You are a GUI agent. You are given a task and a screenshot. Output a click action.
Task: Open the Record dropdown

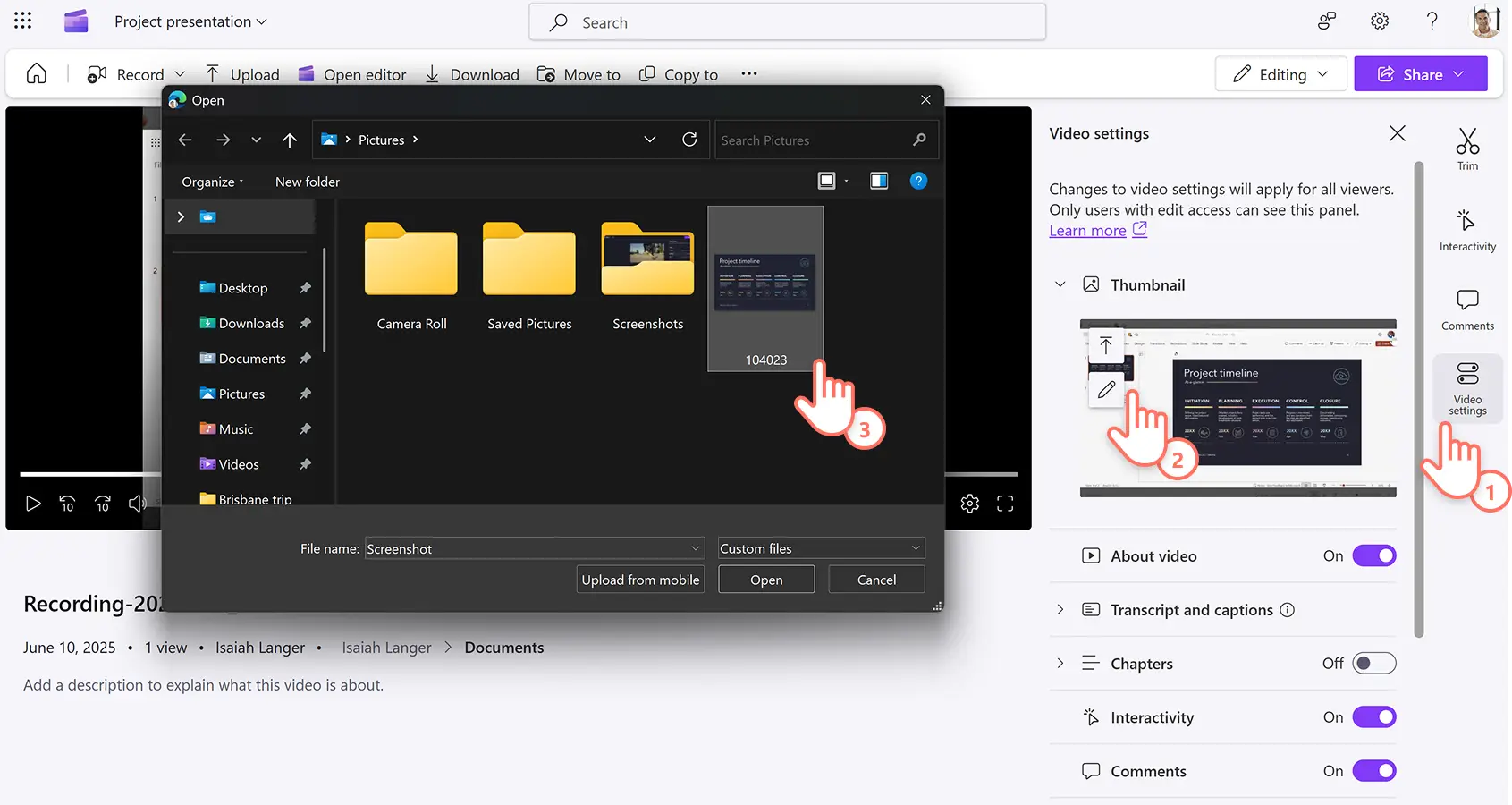tap(180, 74)
